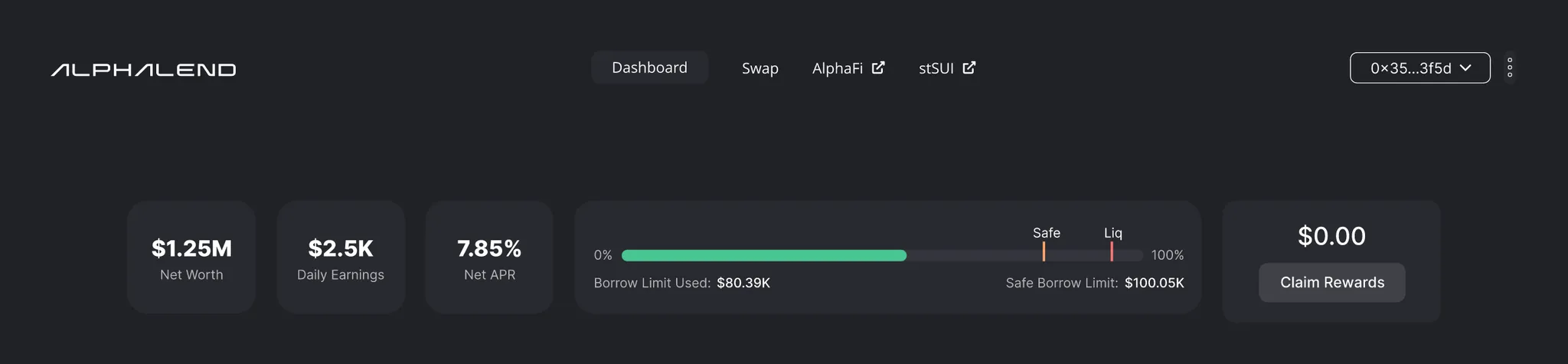Viewport: 1568px width, 364px height.
Task: Click the Borrow Limit Used $80.39K value
Action: pos(743,283)
